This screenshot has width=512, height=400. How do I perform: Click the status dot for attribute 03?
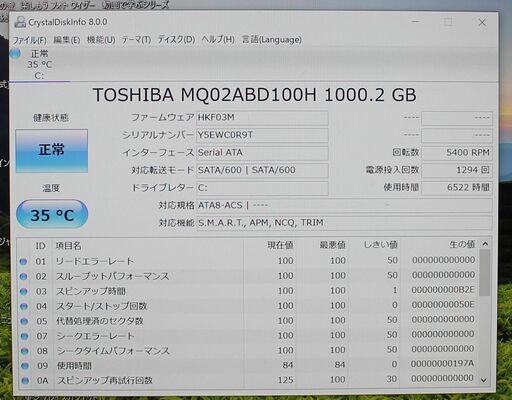click(x=24, y=292)
